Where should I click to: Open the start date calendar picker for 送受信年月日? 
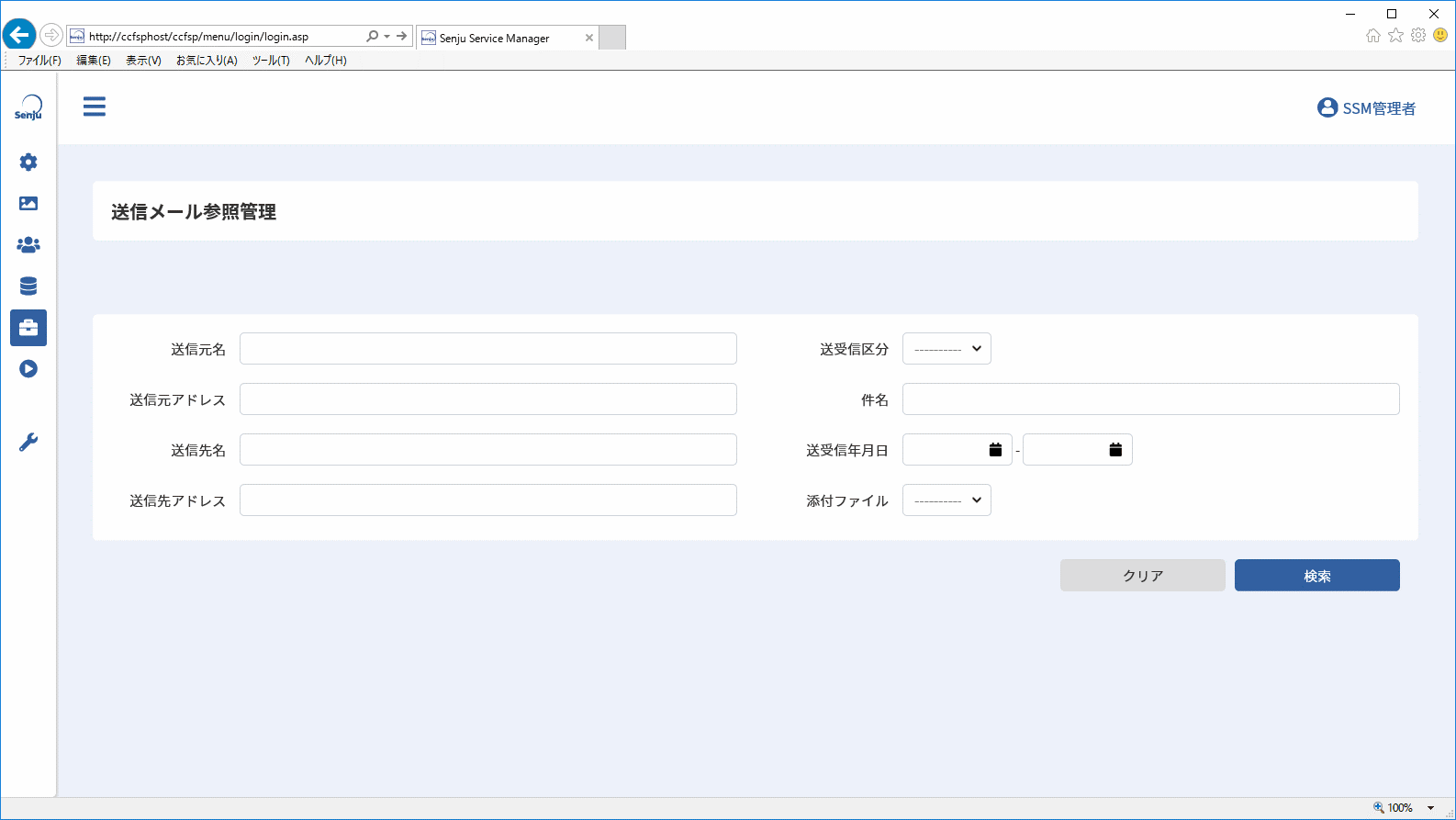[x=995, y=450]
